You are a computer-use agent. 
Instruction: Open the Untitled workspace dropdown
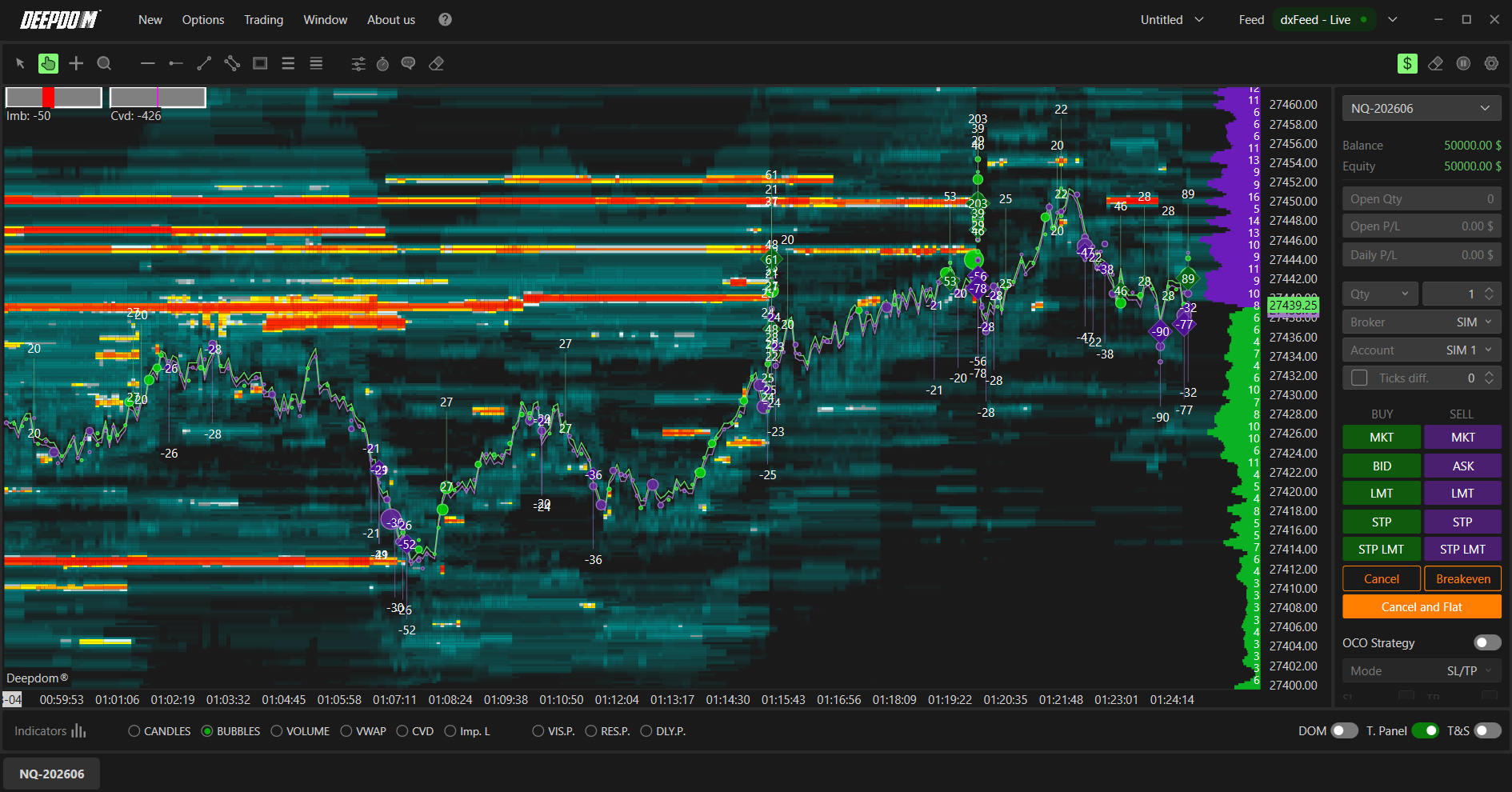[x=1172, y=19]
